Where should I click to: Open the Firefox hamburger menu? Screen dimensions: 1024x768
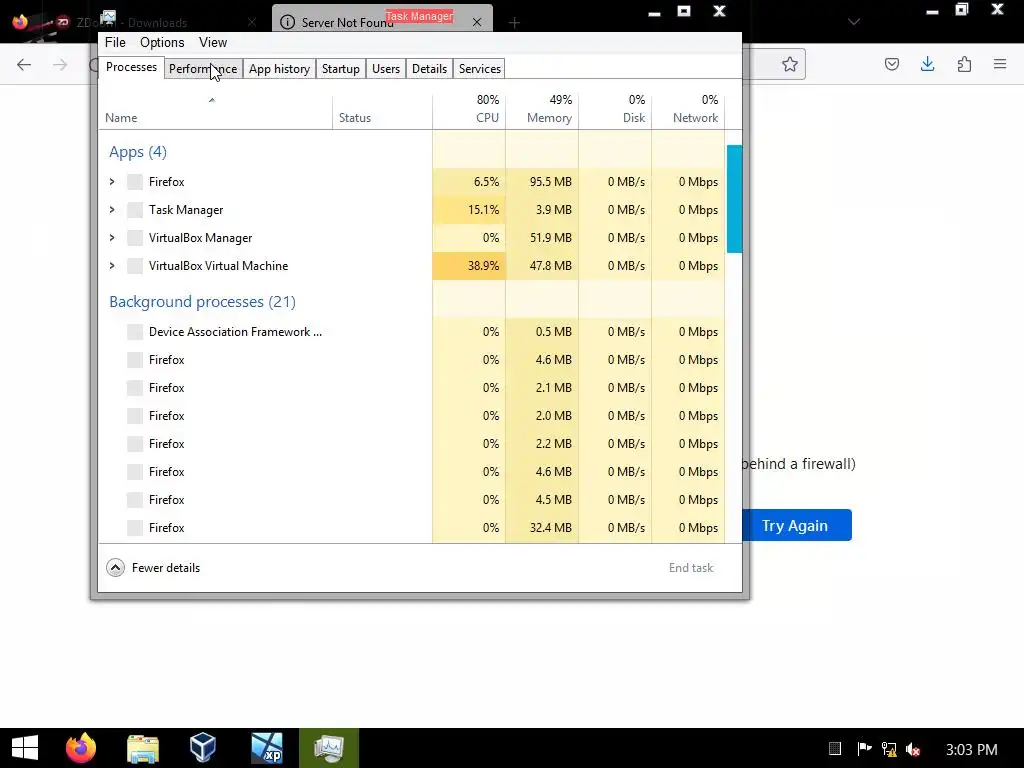pyautogui.click(x=1000, y=64)
